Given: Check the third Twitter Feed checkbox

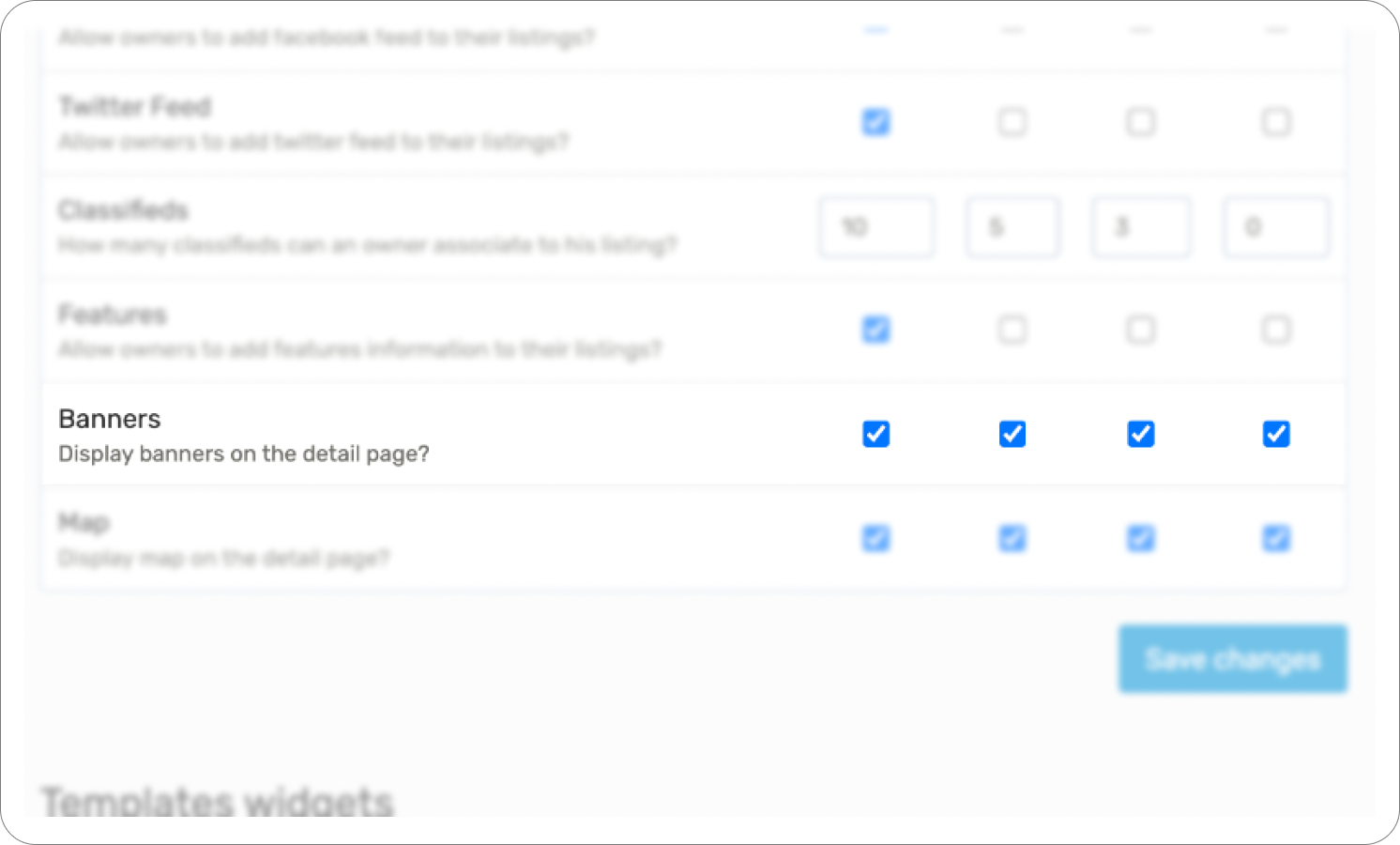Looking at the screenshot, I should click(x=1140, y=122).
